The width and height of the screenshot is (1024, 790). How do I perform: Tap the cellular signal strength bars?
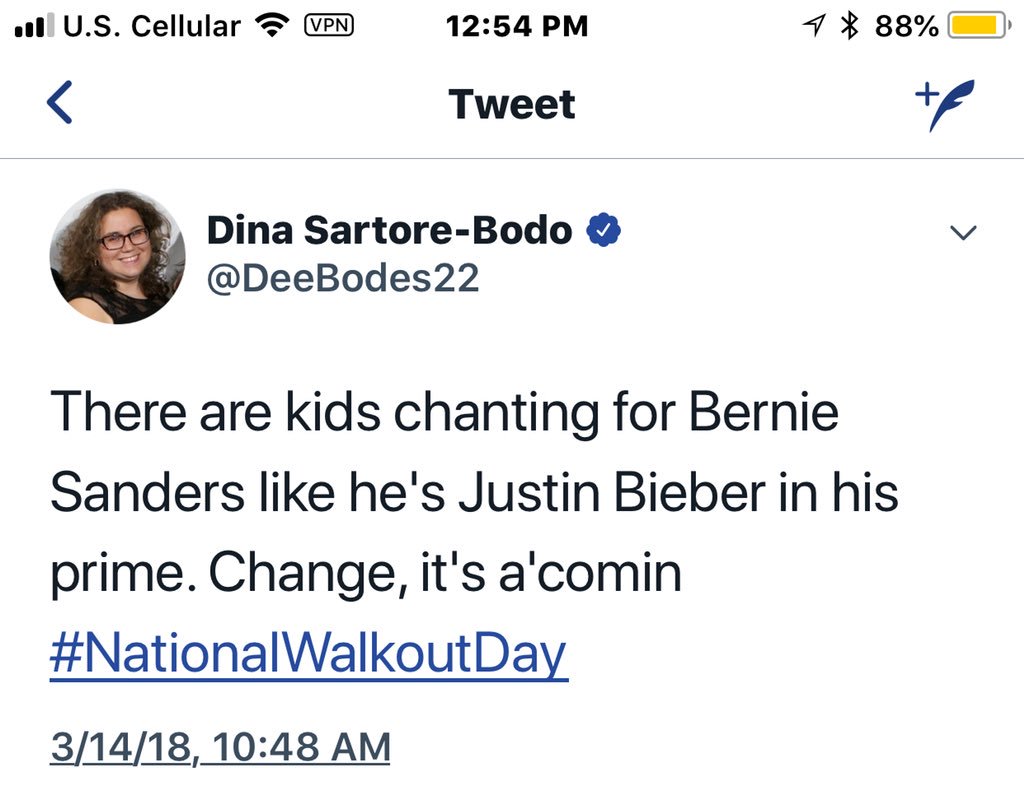coord(33,27)
